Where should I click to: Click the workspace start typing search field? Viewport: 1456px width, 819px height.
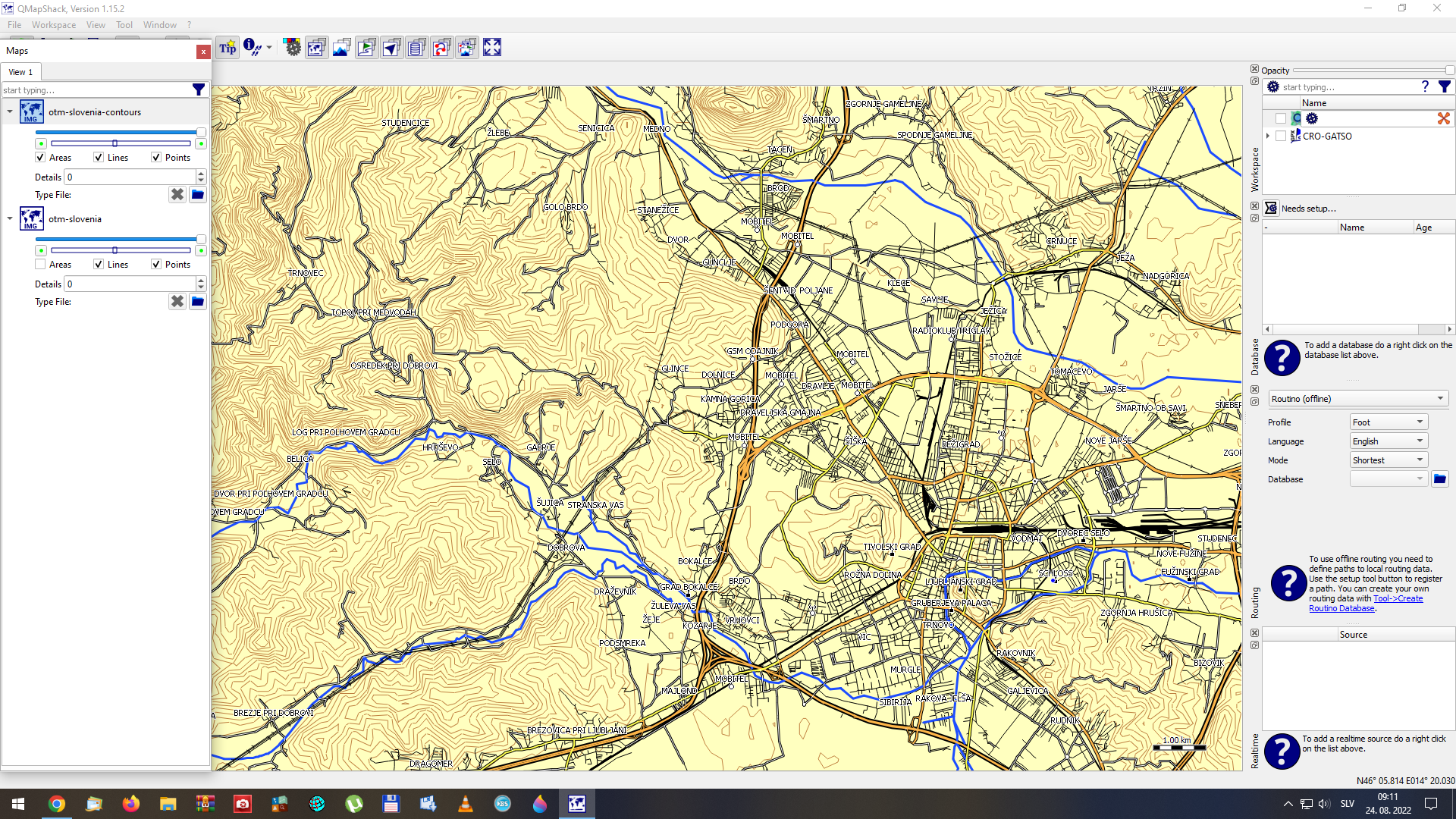[x=1348, y=87]
